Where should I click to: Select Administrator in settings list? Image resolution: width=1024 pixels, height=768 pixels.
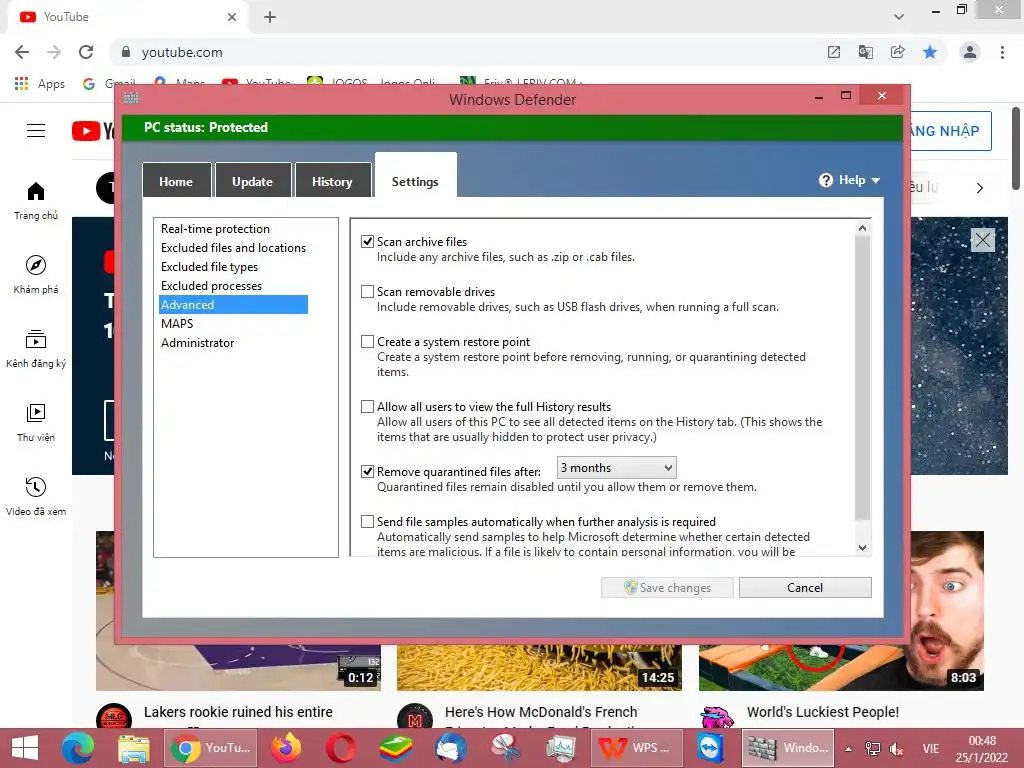(197, 343)
